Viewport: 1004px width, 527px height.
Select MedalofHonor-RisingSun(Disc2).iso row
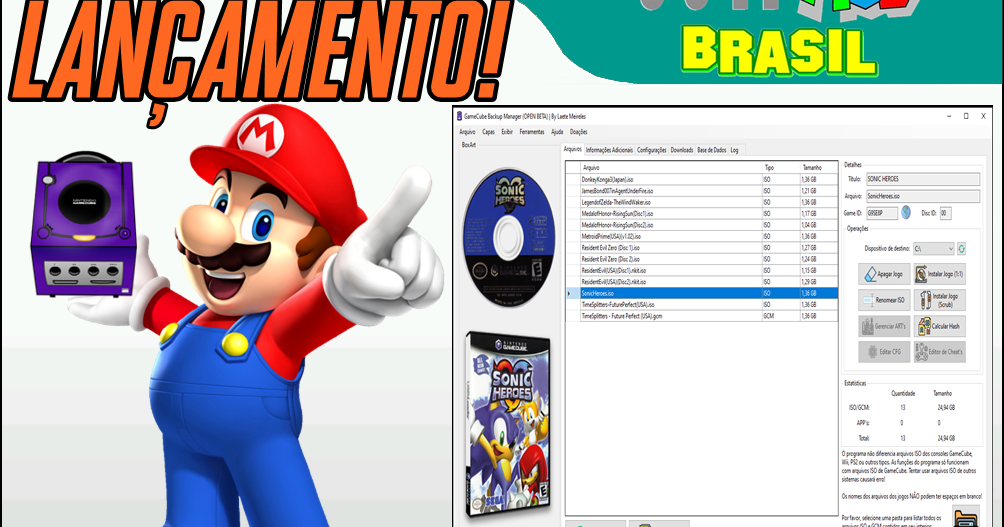click(701, 225)
